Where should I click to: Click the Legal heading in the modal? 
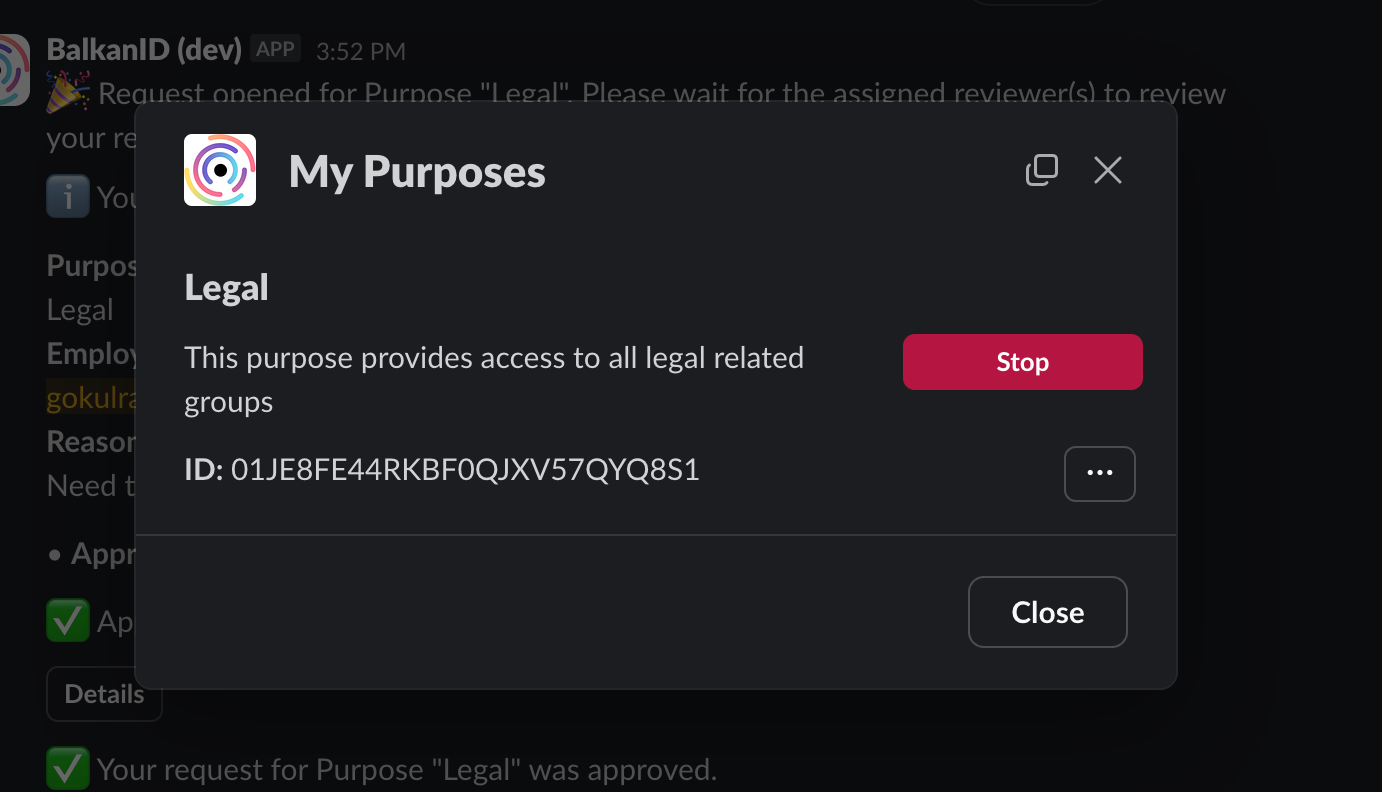(x=227, y=288)
